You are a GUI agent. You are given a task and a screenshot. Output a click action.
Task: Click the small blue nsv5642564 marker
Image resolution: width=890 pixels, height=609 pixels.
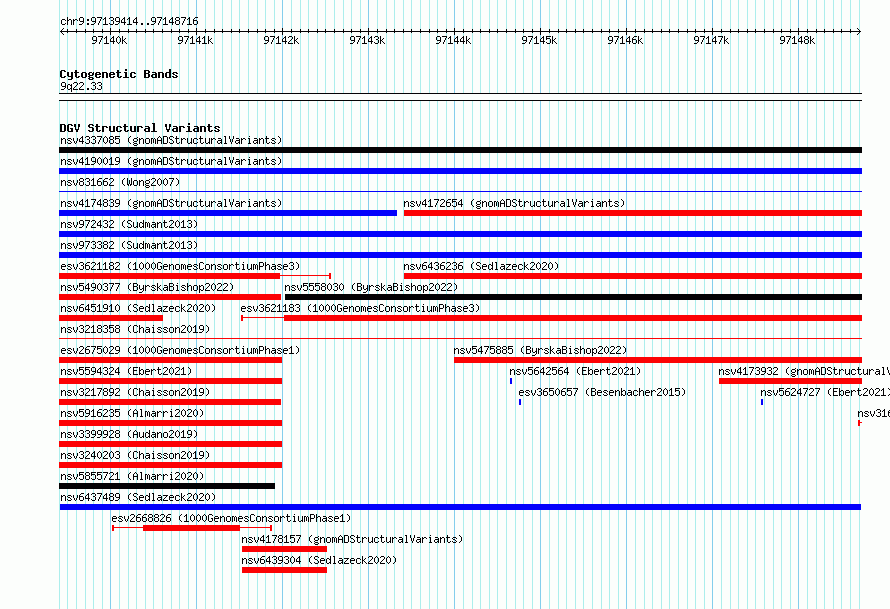tap(511, 381)
